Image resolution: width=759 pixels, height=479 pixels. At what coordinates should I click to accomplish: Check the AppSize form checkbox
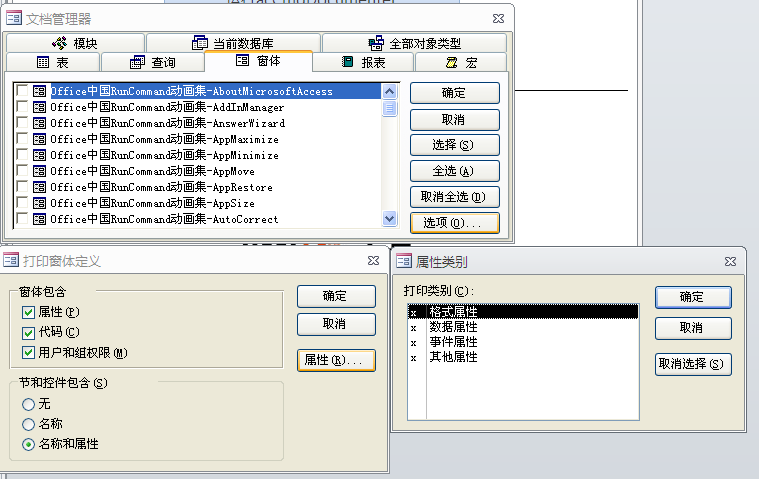22,202
